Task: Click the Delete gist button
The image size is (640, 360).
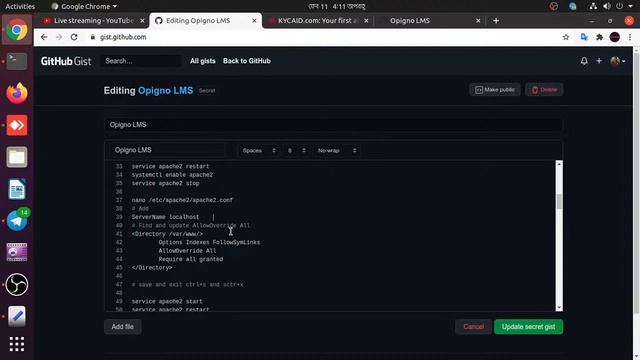Action: 544,90
